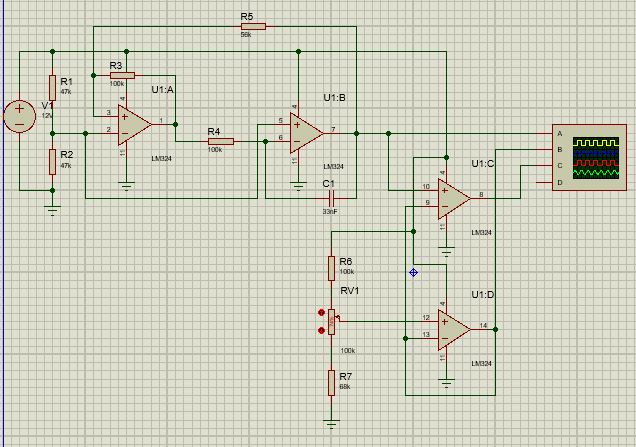The width and height of the screenshot is (636, 447).
Task: Click the 'U1:A' reference label
Action: click(163, 90)
